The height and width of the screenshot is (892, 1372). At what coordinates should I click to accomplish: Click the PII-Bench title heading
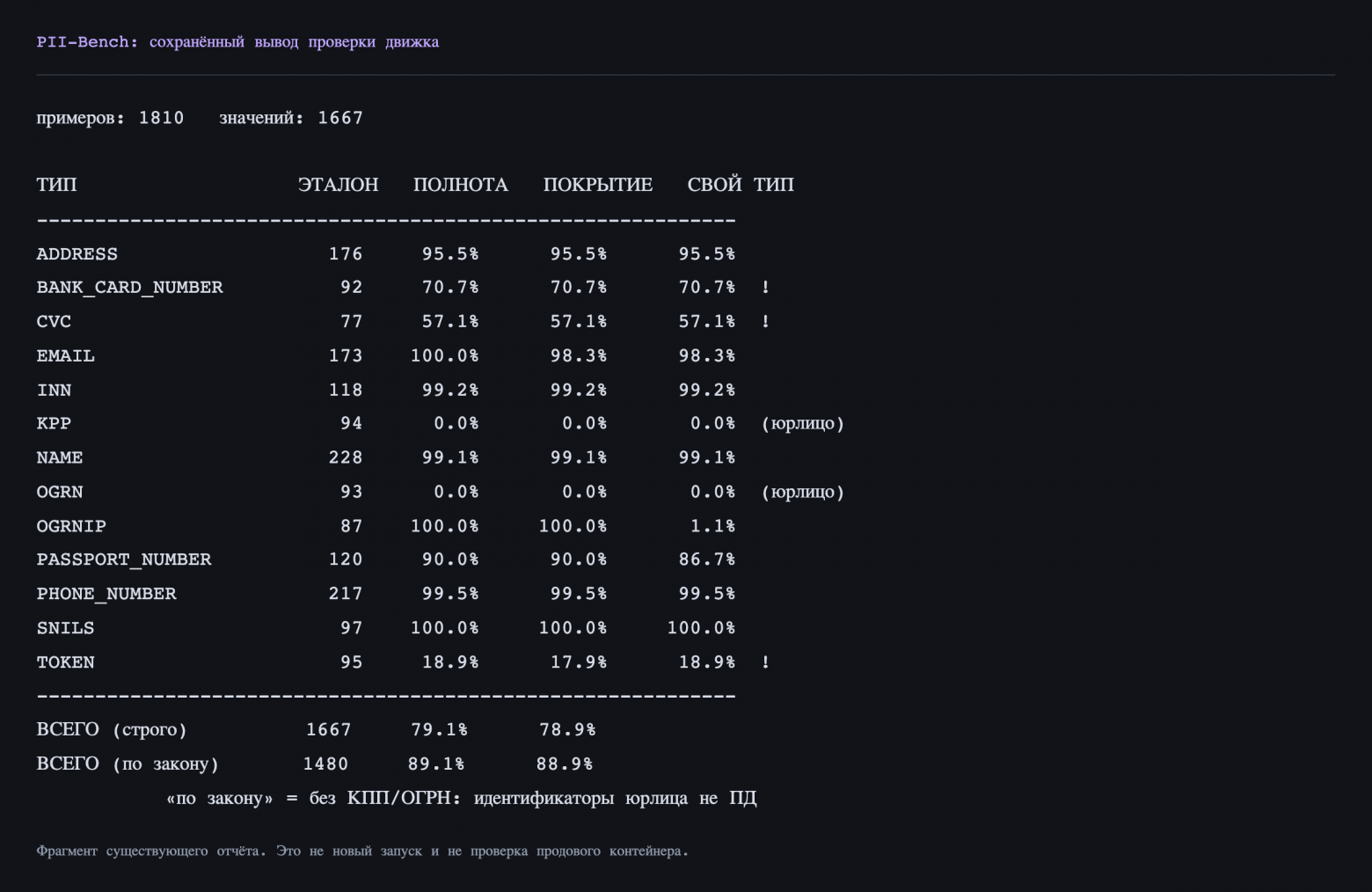pos(237,41)
